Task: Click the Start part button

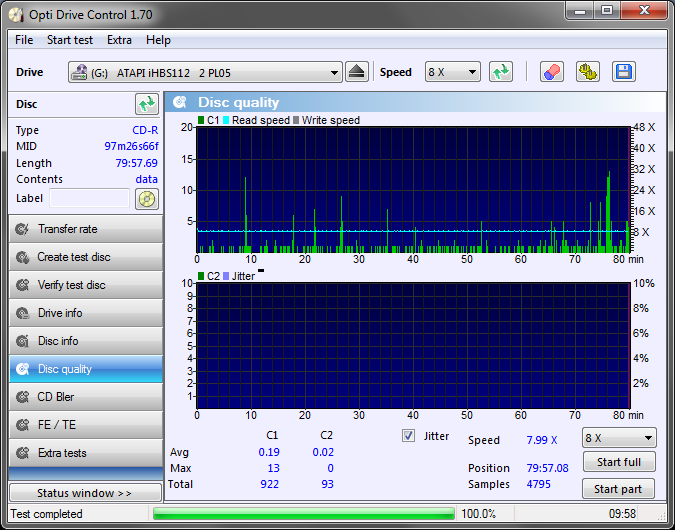Action: coord(618,489)
